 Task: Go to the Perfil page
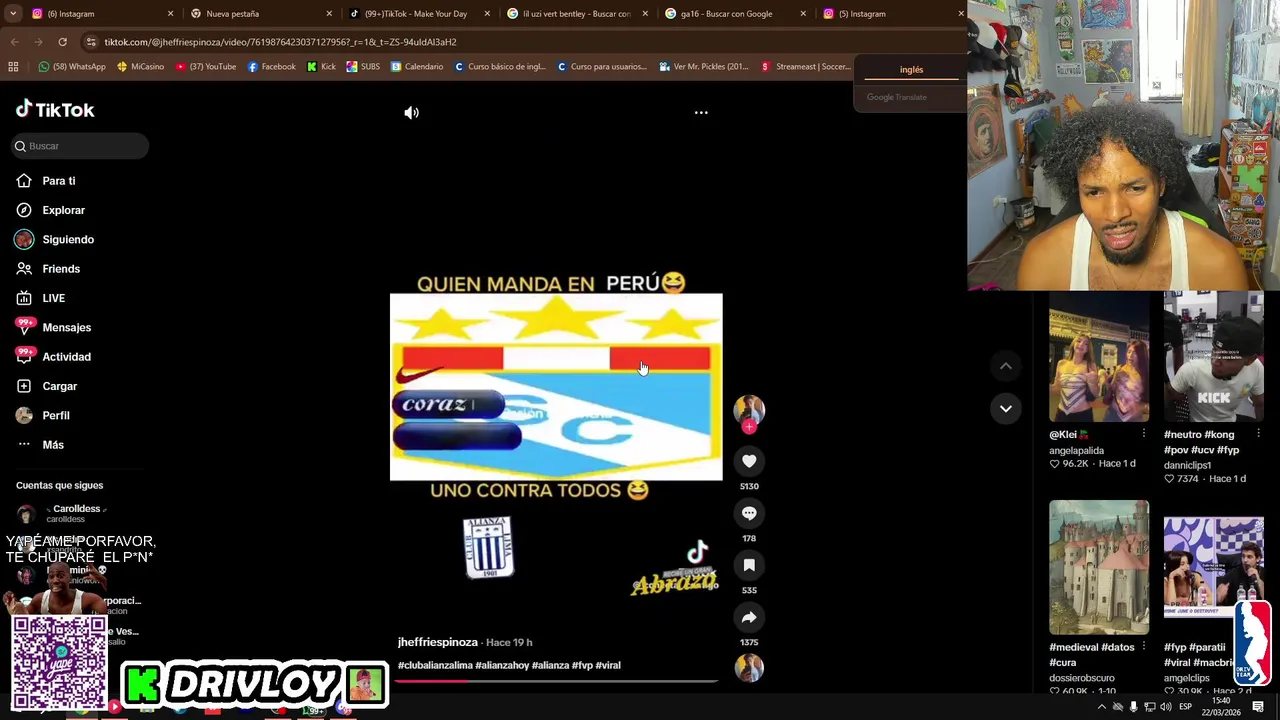coord(55,415)
